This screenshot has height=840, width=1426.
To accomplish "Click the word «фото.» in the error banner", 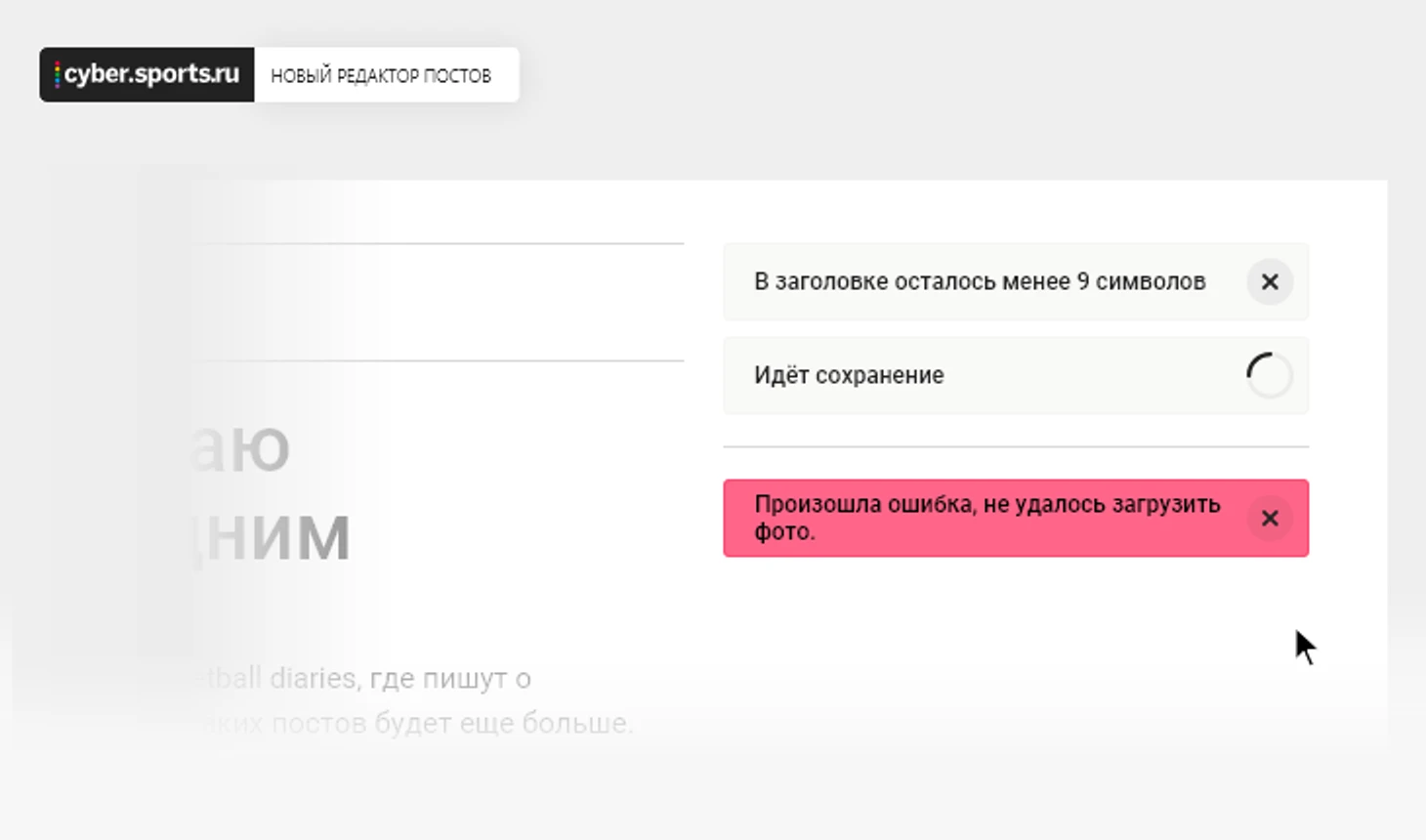I will click(784, 532).
